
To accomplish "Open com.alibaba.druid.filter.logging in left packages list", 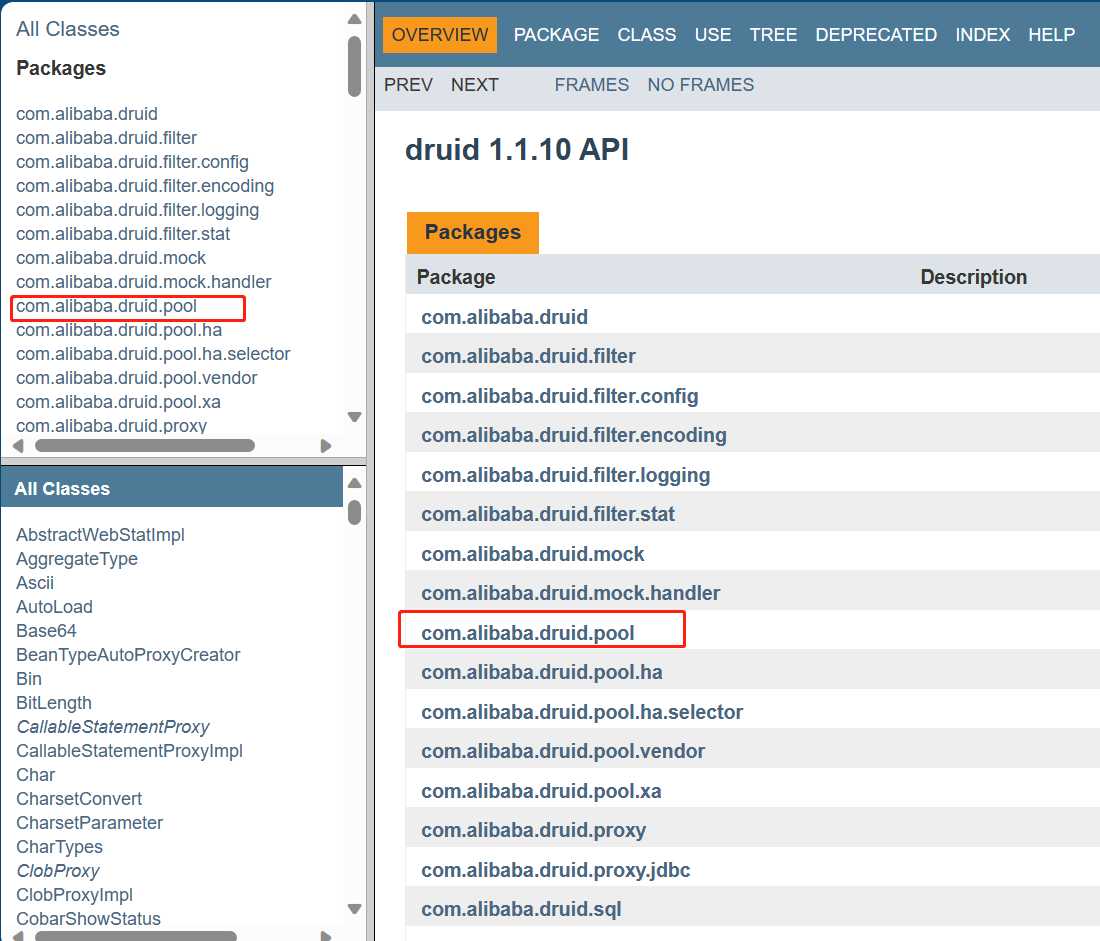I will (138, 210).
